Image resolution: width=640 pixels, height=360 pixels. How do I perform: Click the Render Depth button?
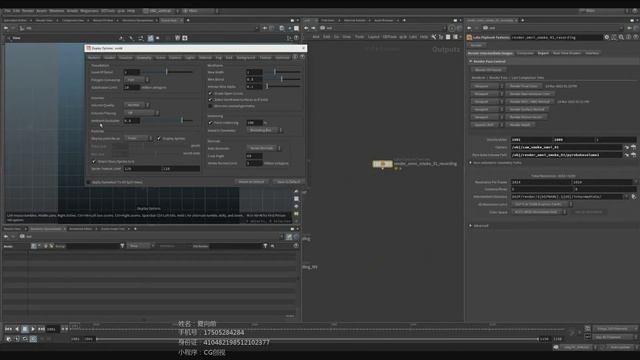point(520,124)
